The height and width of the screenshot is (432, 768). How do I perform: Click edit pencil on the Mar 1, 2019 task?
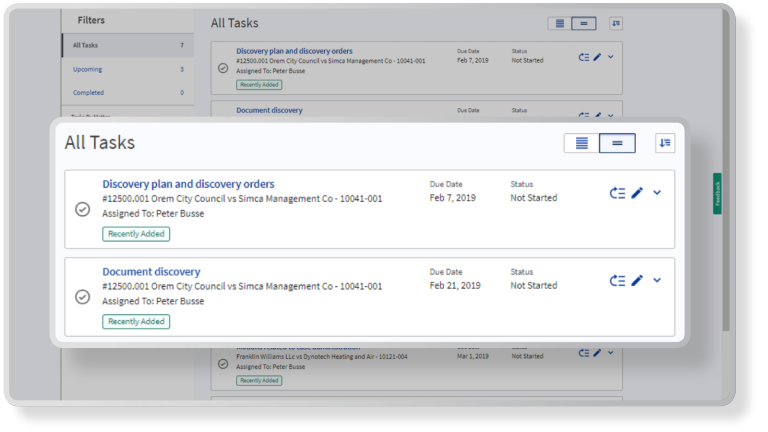pyautogui.click(x=597, y=353)
